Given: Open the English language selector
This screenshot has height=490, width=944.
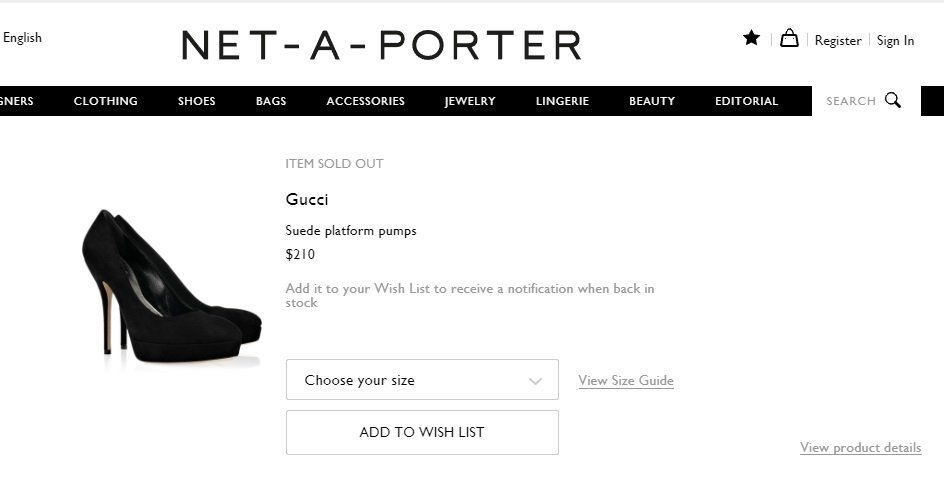Looking at the screenshot, I should [22, 38].
